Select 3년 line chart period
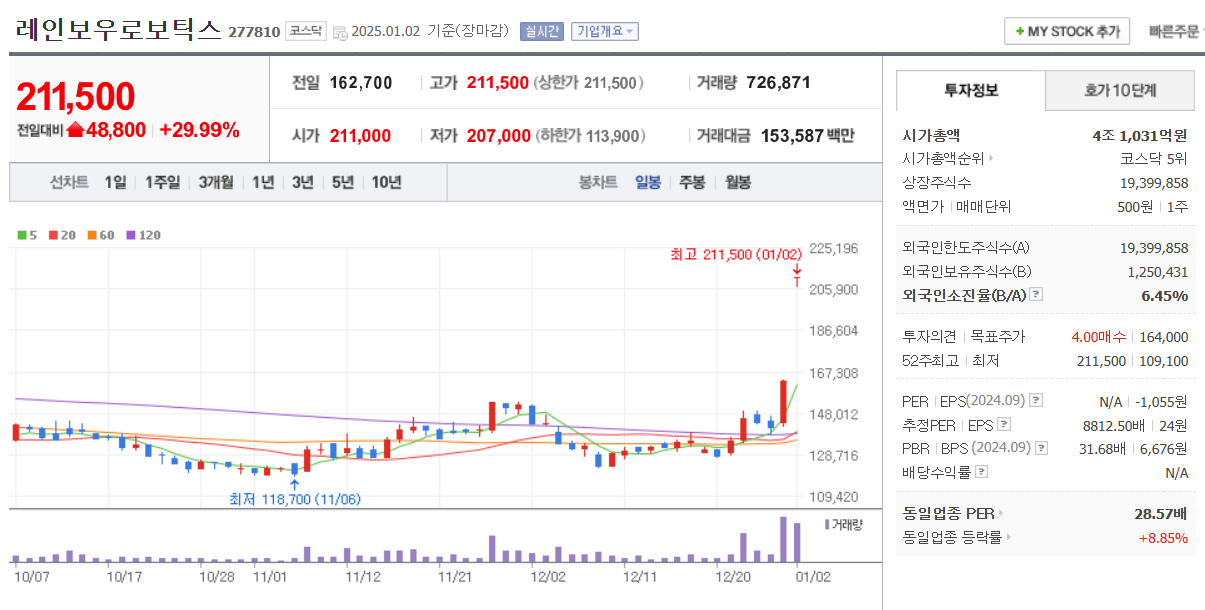 click(303, 182)
